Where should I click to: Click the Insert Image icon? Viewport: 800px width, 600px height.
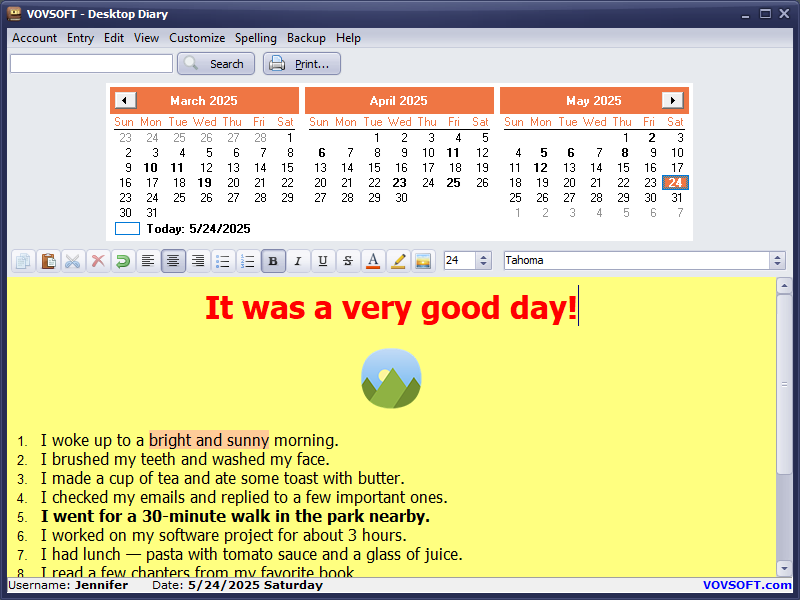coord(423,261)
